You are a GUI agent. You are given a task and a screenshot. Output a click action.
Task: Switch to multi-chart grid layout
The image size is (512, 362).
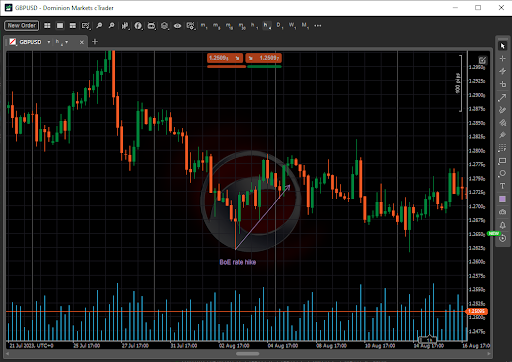[x=47, y=26]
